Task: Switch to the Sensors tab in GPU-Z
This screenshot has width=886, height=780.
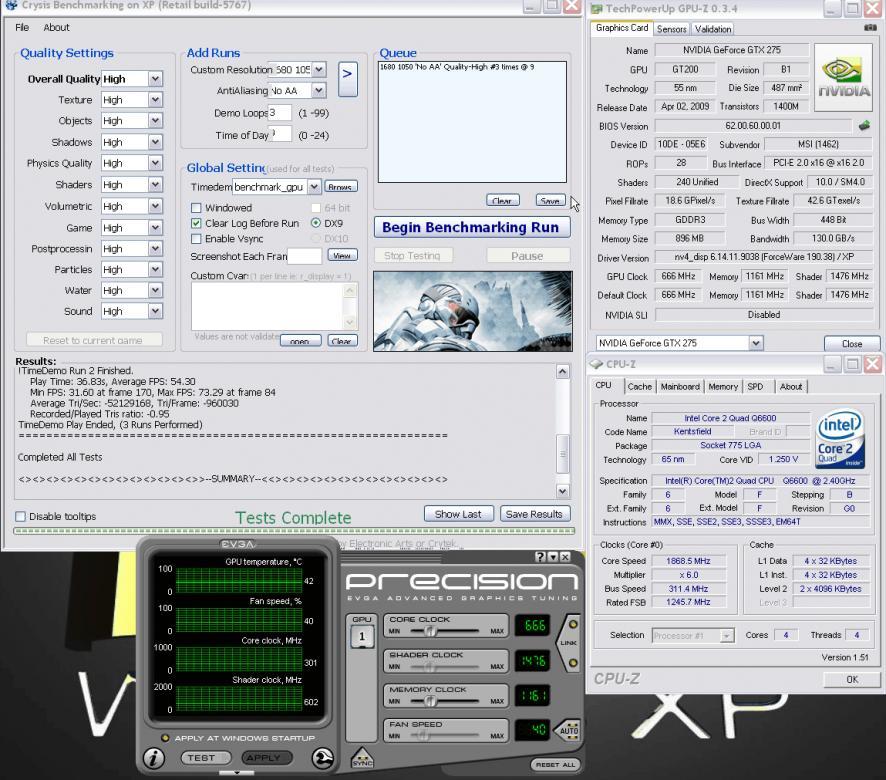Action: pos(671,29)
